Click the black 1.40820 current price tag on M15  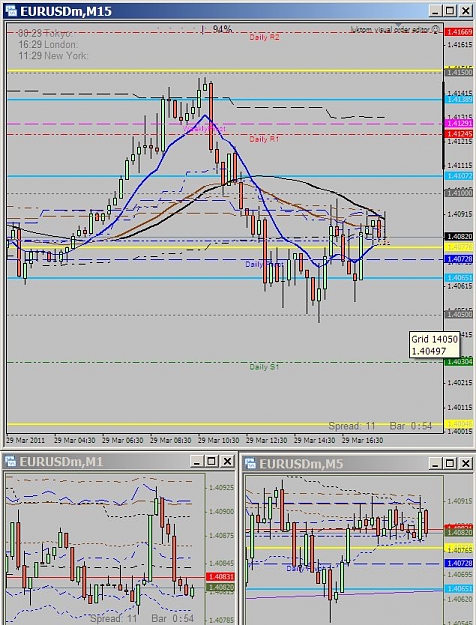tap(459, 237)
